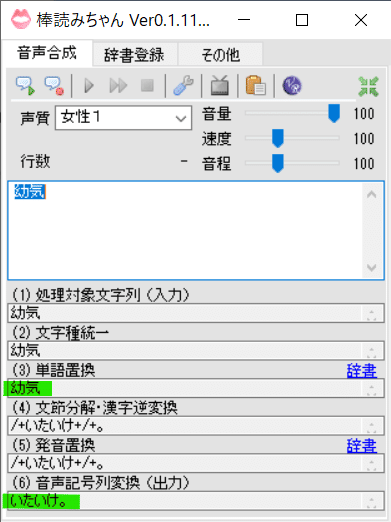Click the 速度 value 100
This screenshot has height=522, width=391.
pos(364,138)
